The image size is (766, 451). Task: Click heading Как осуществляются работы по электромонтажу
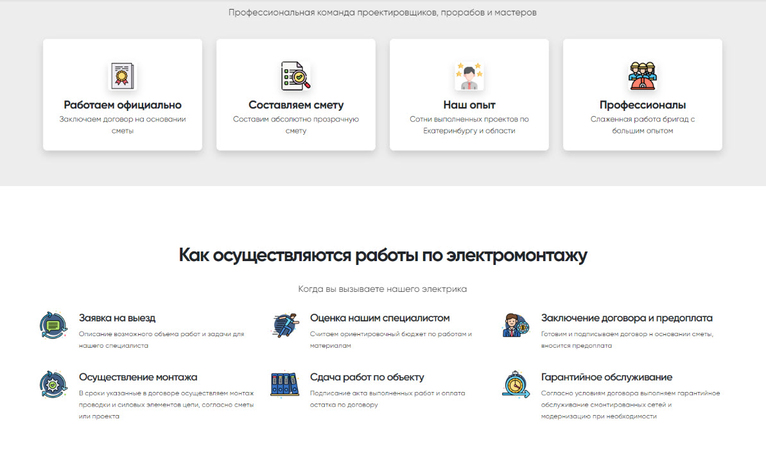click(x=383, y=255)
